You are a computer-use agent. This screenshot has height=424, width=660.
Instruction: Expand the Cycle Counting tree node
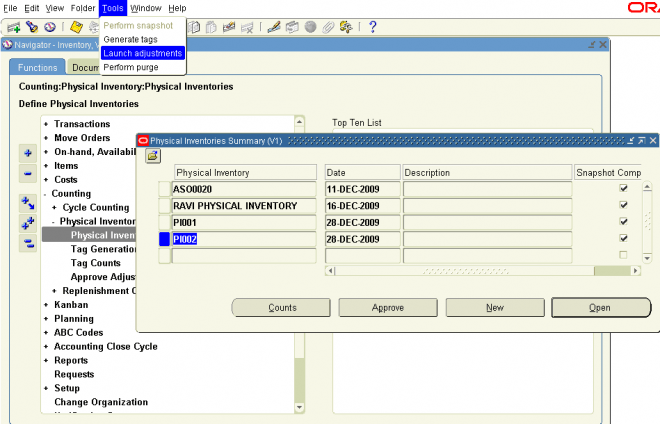54,208
